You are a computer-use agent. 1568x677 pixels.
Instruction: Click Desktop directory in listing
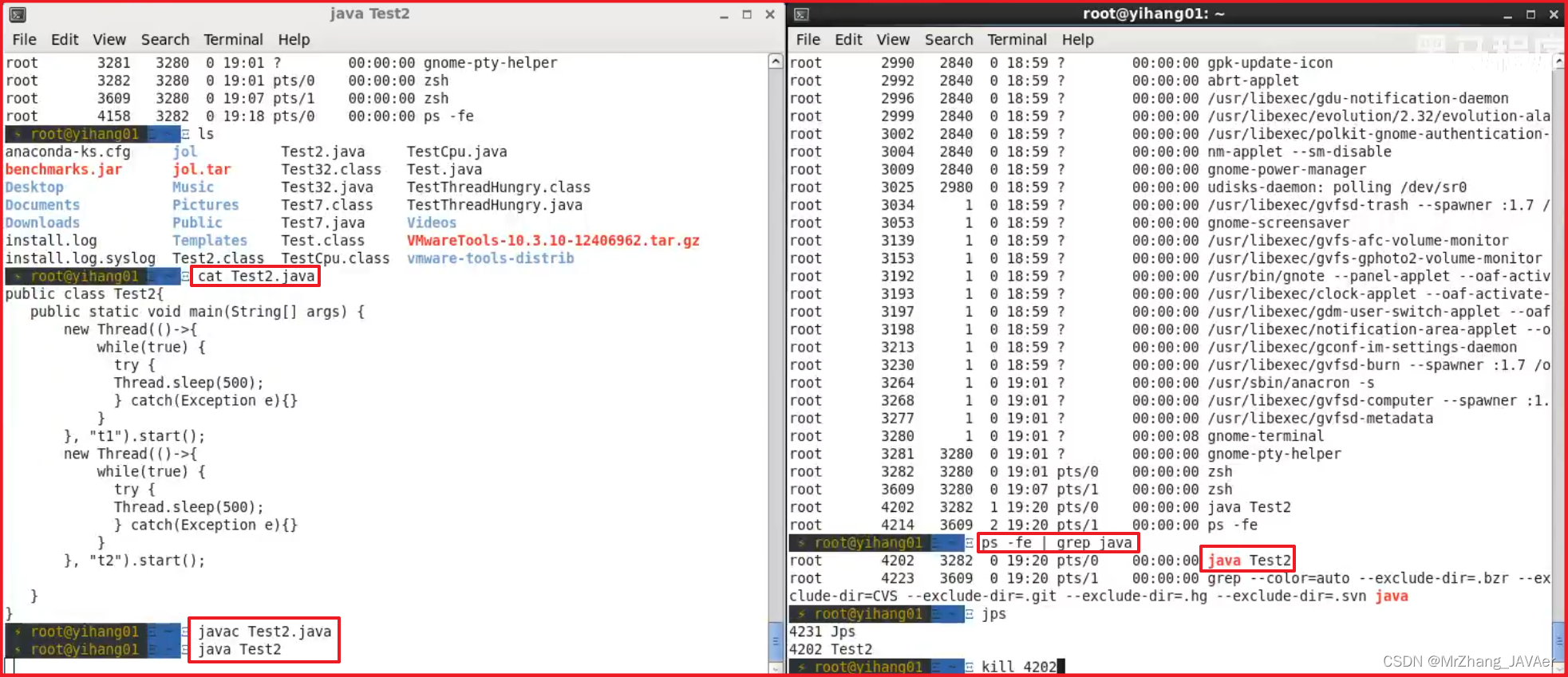click(34, 187)
